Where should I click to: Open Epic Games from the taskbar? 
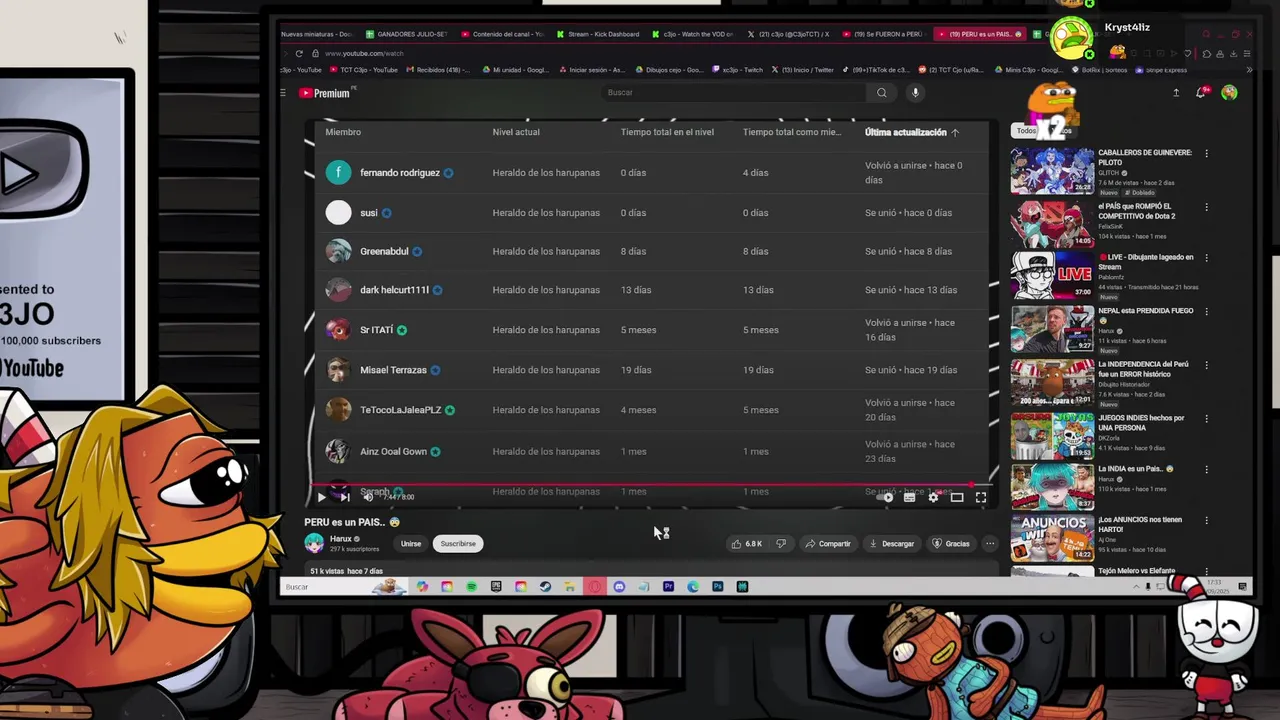coord(496,587)
